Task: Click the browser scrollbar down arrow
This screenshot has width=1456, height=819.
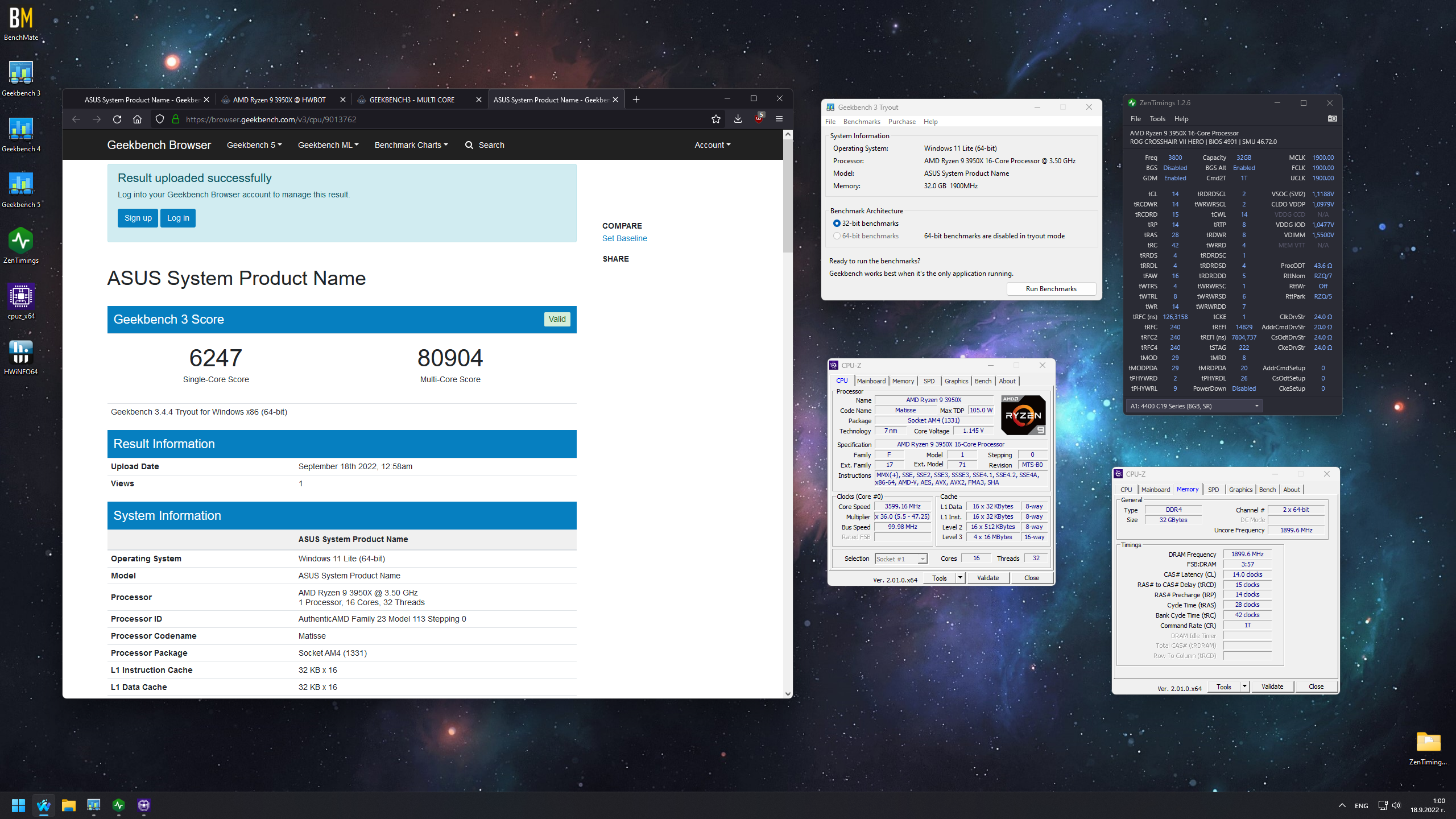Action: [x=788, y=693]
